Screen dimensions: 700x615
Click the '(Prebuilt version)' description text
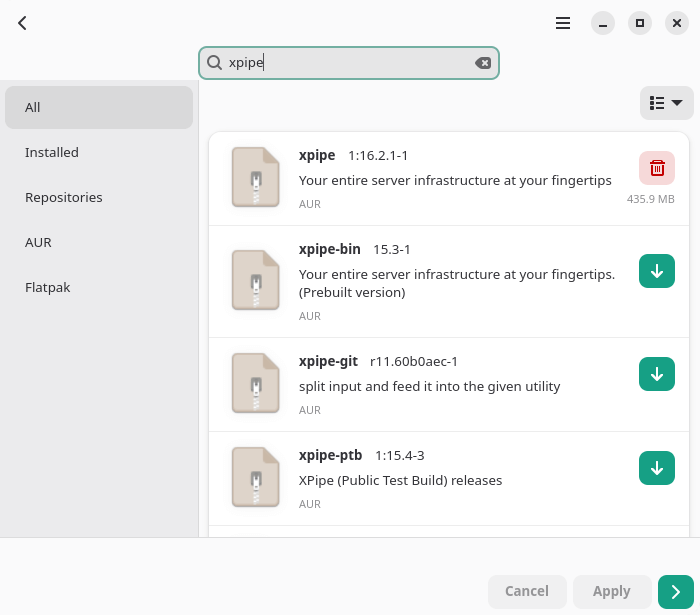pyautogui.click(x=352, y=293)
